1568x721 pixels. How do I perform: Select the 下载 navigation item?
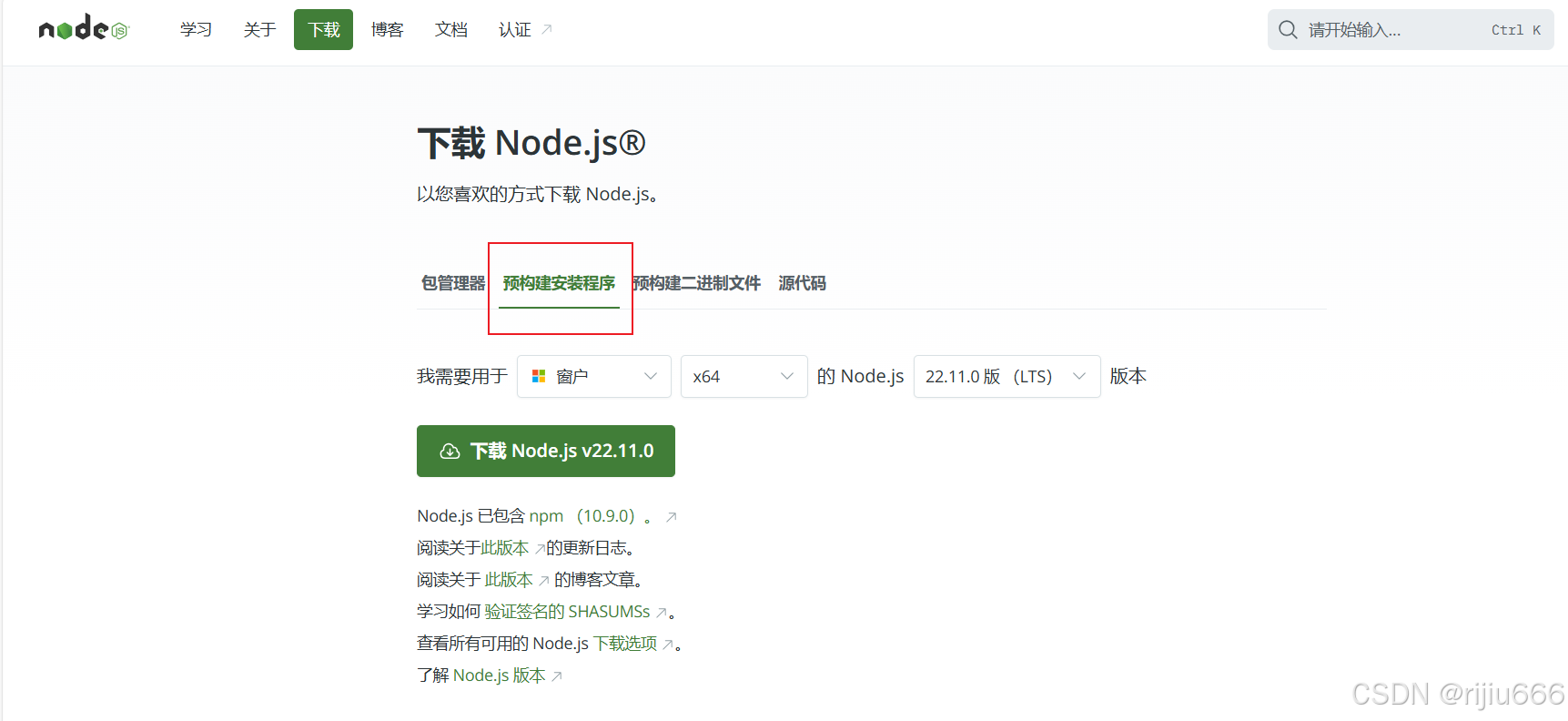point(323,30)
